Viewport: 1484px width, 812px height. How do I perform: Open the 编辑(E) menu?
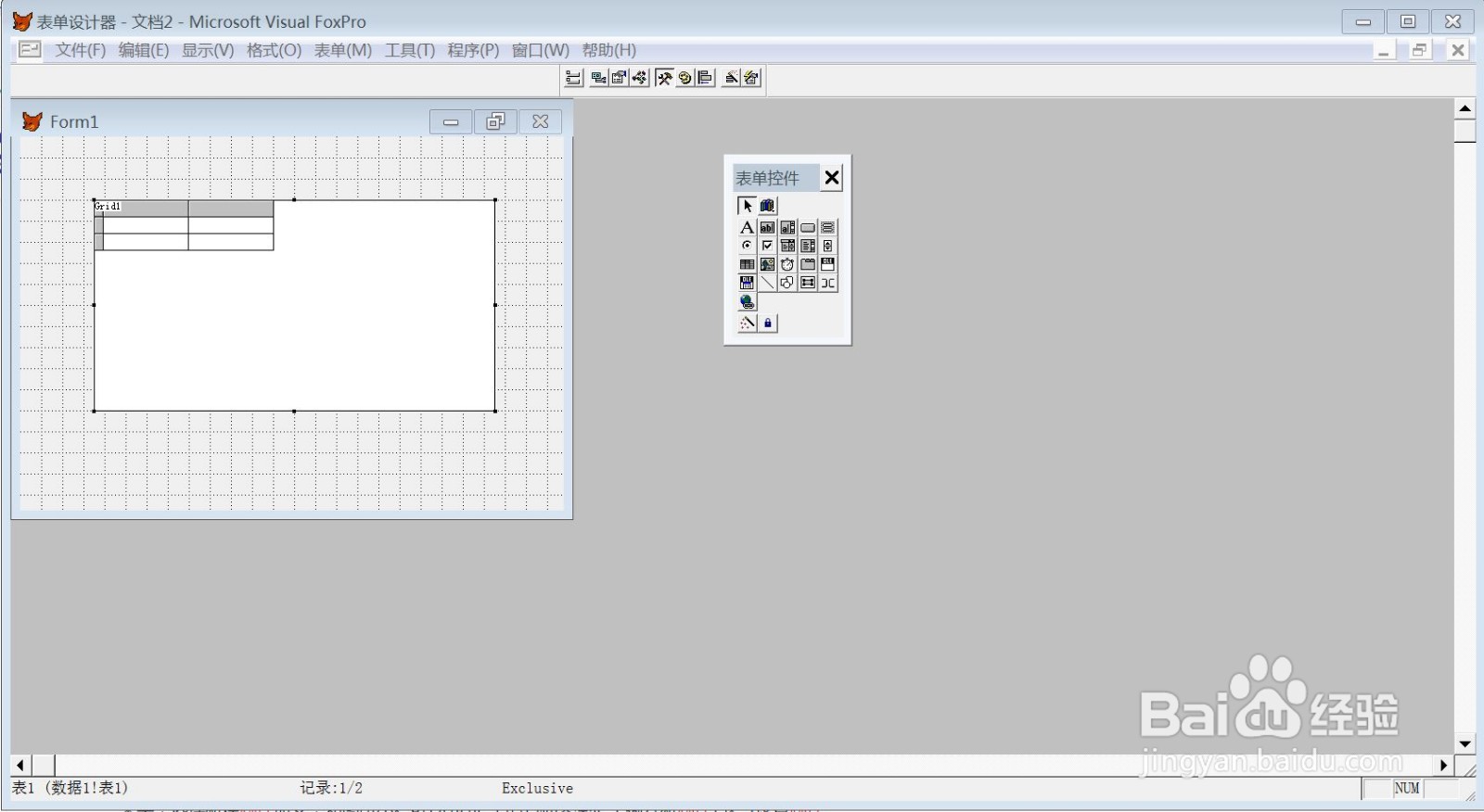click(144, 50)
